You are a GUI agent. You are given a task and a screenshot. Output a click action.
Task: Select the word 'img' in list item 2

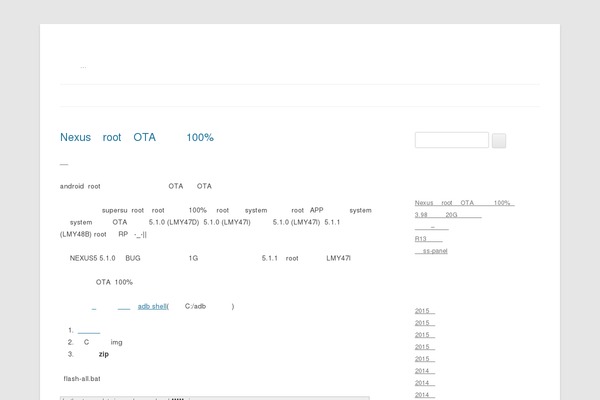pyautogui.click(x=116, y=342)
